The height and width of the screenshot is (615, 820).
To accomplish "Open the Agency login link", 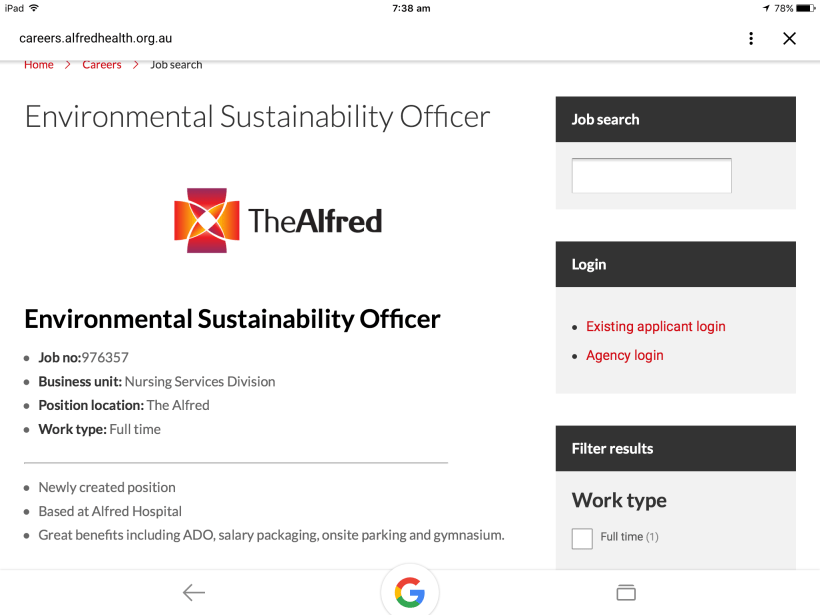I will [x=625, y=356].
